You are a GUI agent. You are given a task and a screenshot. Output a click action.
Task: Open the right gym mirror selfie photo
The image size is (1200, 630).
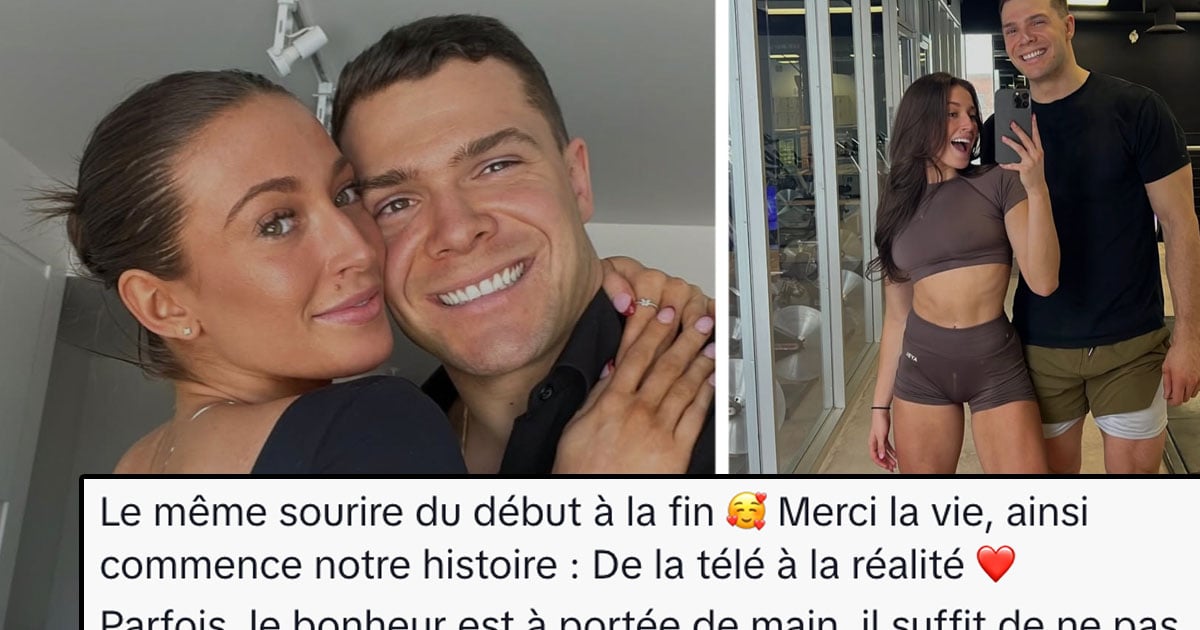(x=964, y=237)
